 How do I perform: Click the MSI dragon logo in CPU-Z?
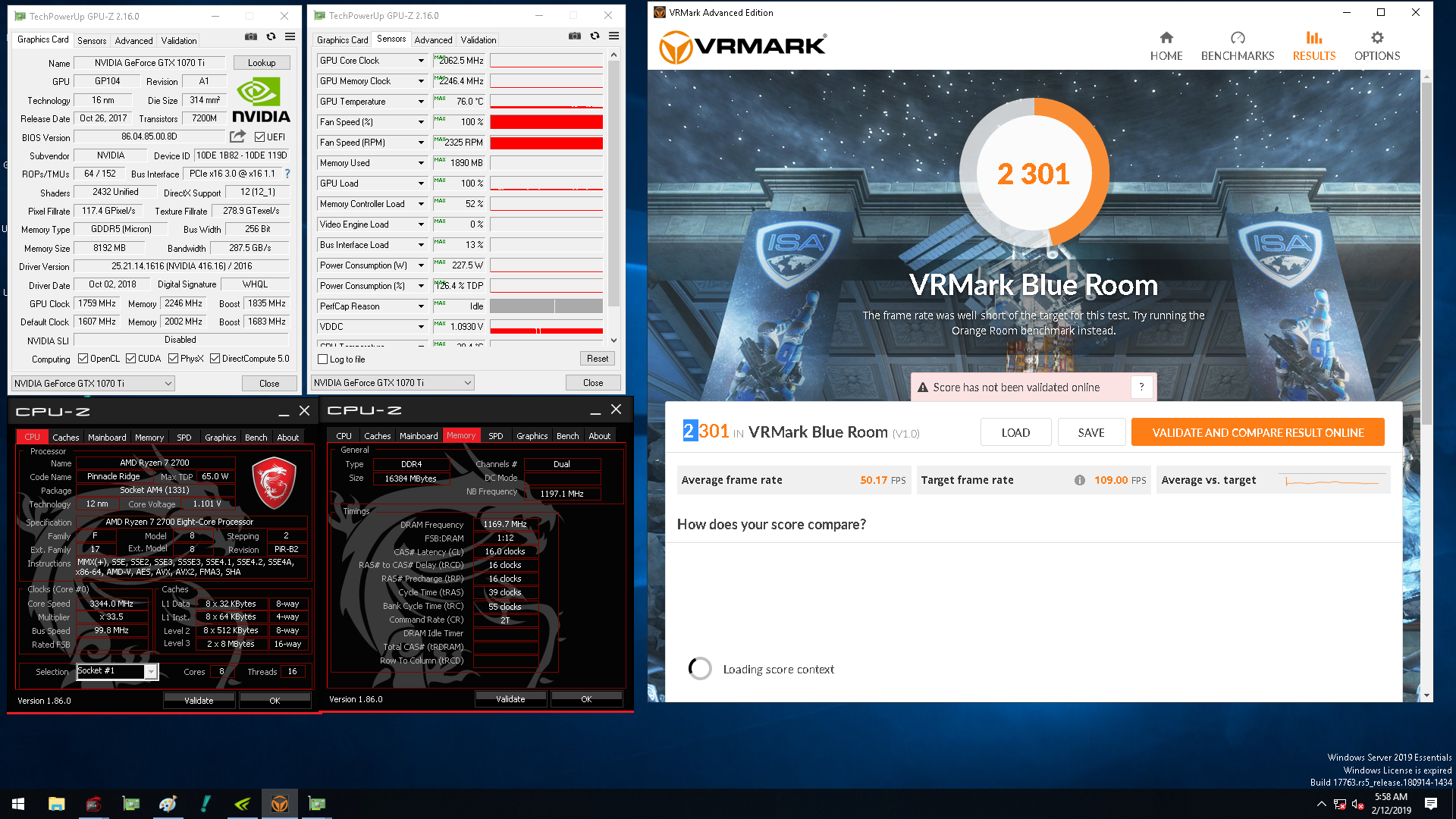[274, 482]
